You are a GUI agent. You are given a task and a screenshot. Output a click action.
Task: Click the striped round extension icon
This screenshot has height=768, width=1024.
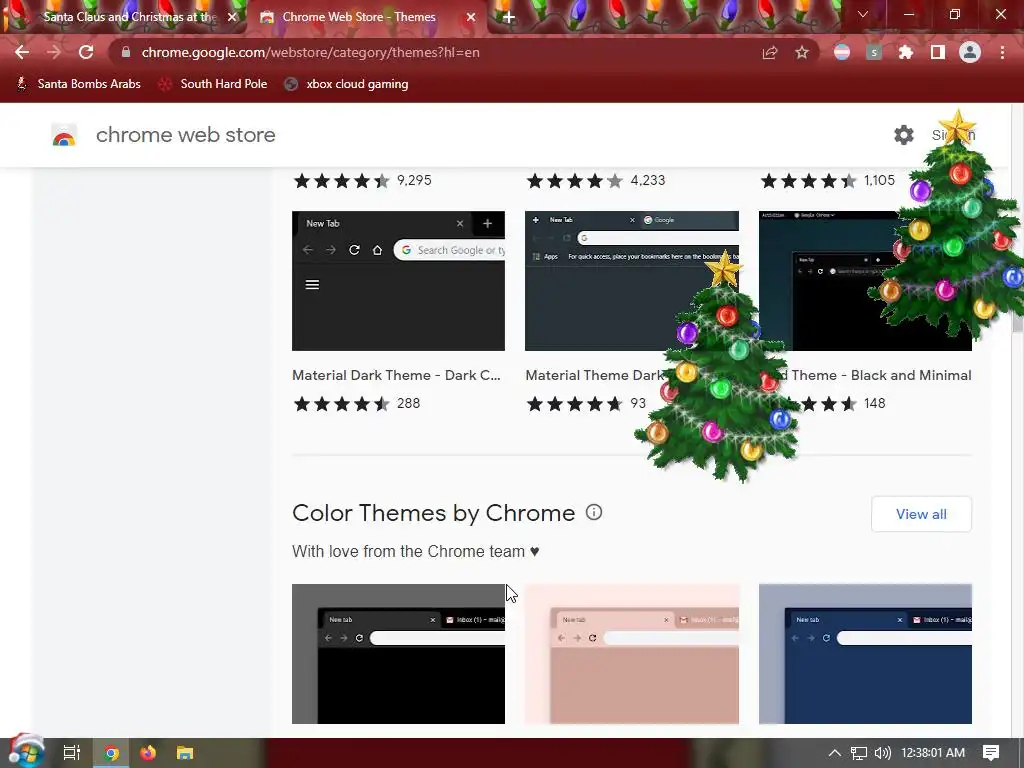[842, 52]
